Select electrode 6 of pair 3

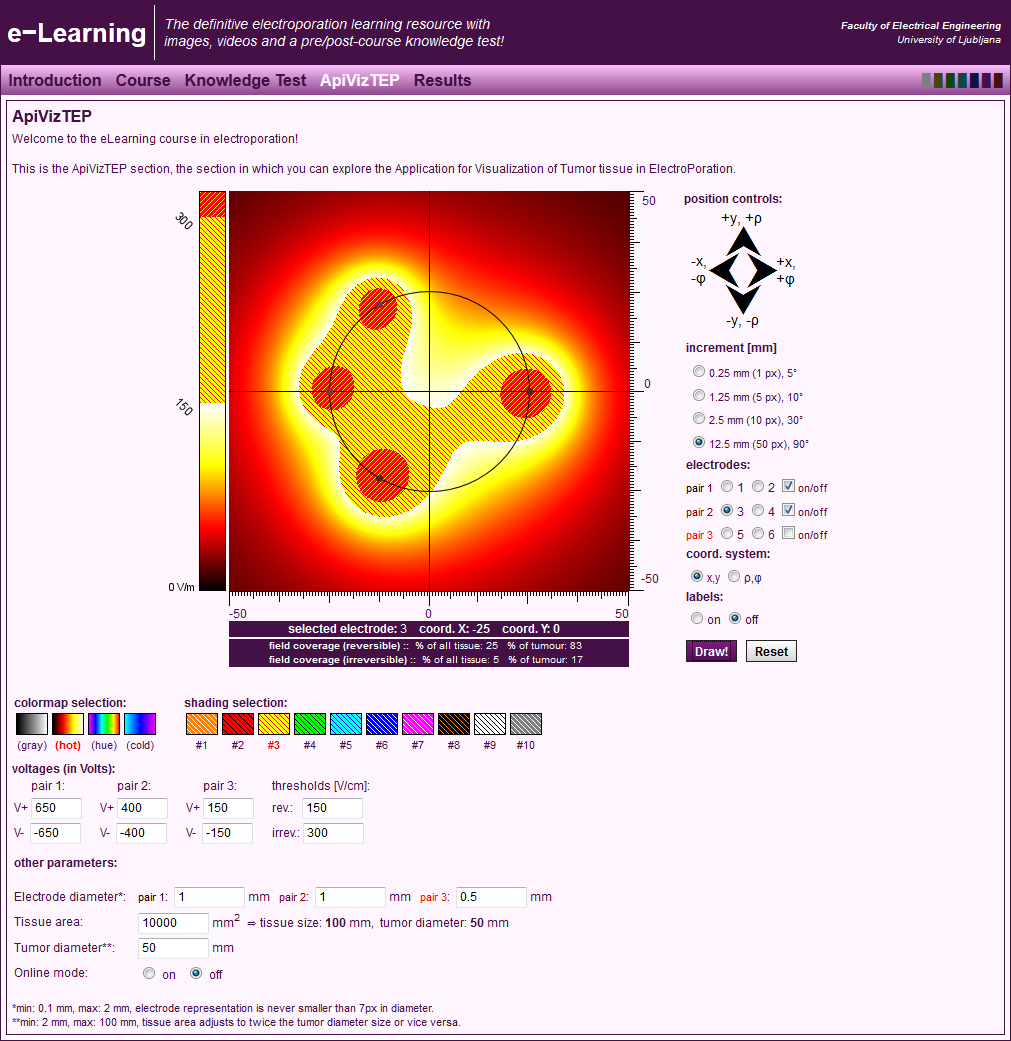coord(757,533)
